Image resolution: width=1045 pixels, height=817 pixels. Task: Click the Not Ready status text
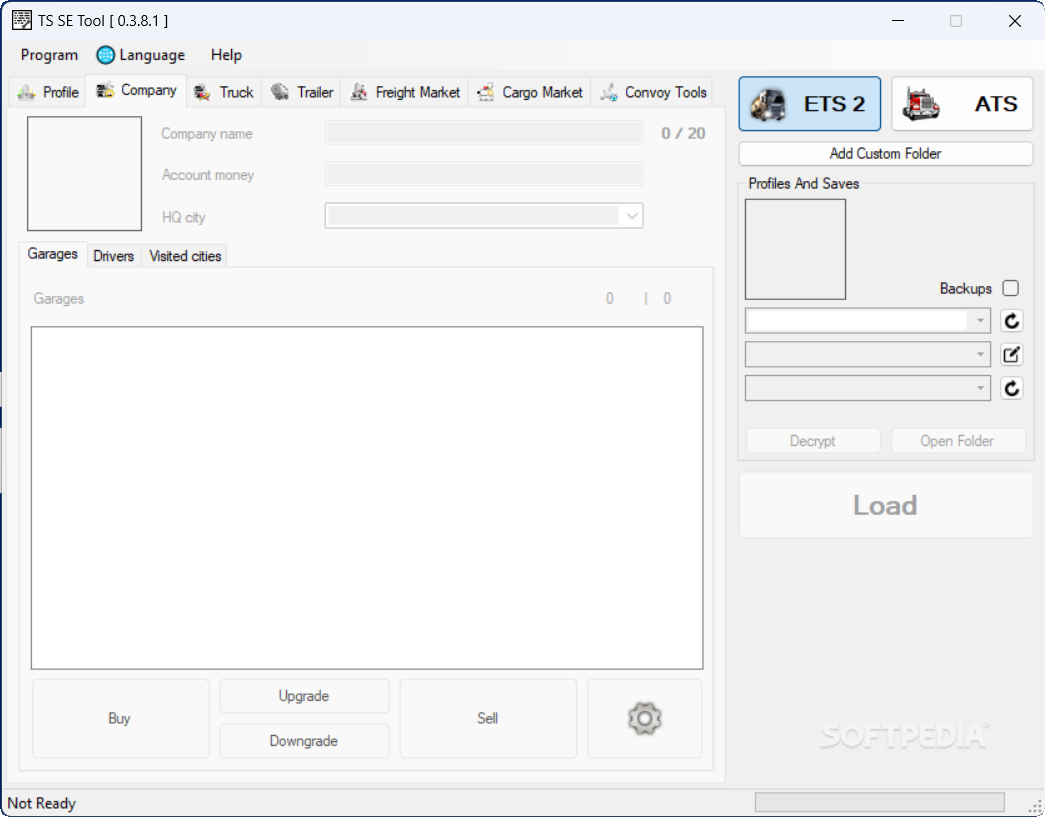coord(41,803)
